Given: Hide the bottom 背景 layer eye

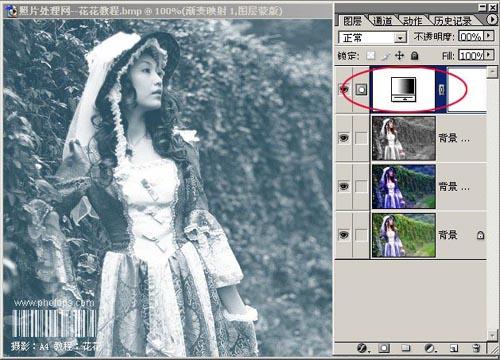Looking at the screenshot, I should coord(344,235).
